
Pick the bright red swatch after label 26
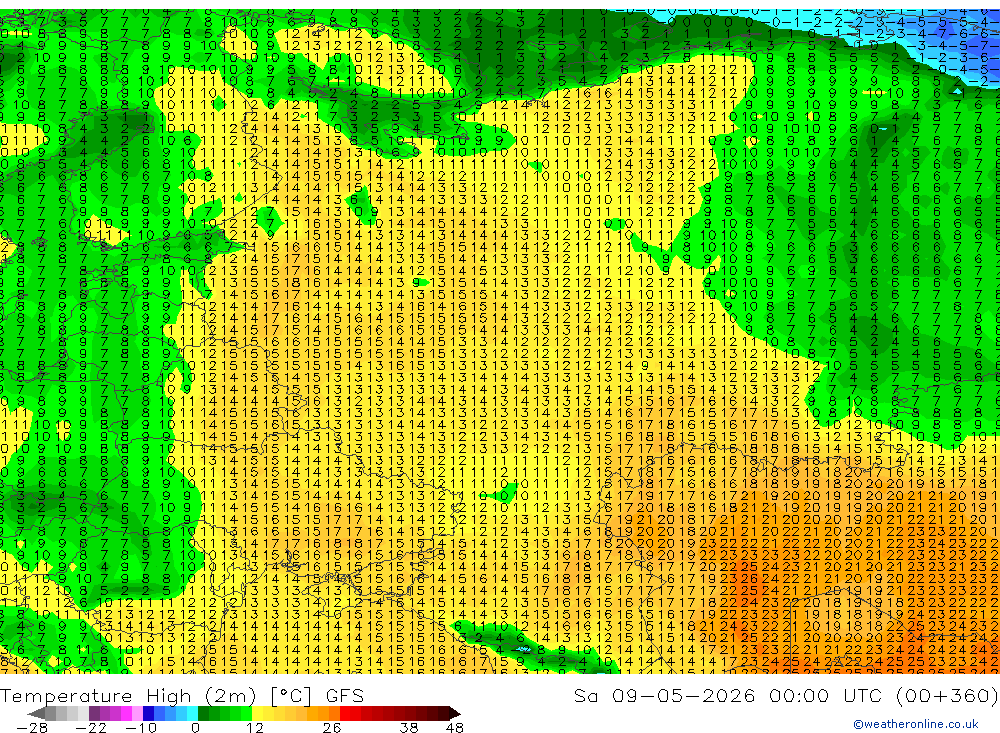click(x=345, y=713)
